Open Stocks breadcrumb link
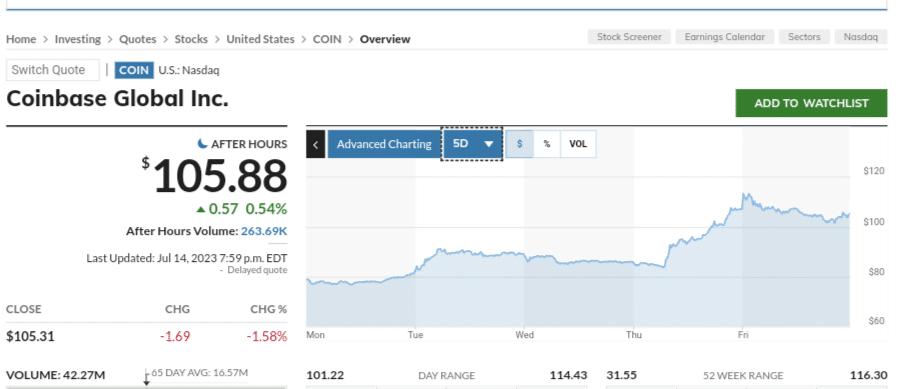This screenshot has height=389, width=898. coord(191,39)
